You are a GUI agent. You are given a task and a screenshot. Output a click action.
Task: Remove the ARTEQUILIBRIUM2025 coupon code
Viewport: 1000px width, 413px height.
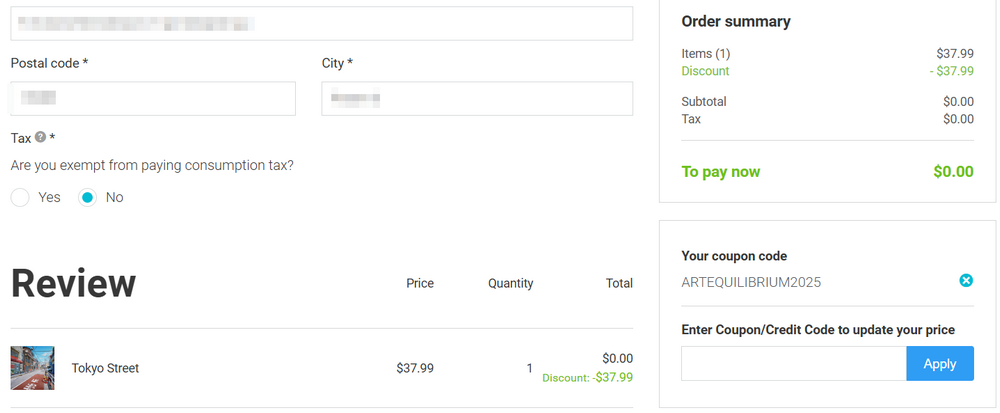(966, 280)
